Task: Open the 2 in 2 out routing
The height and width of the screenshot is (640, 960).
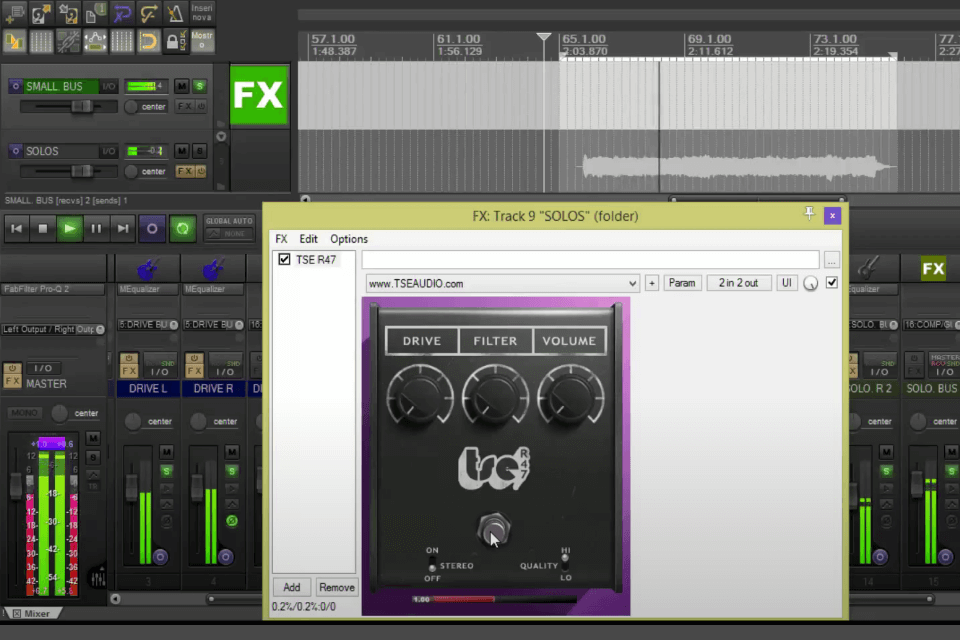Action: pos(738,284)
